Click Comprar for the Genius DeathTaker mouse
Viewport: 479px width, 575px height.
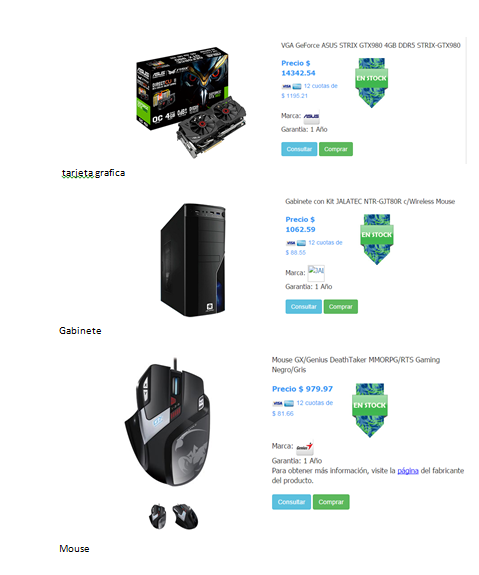[331, 502]
